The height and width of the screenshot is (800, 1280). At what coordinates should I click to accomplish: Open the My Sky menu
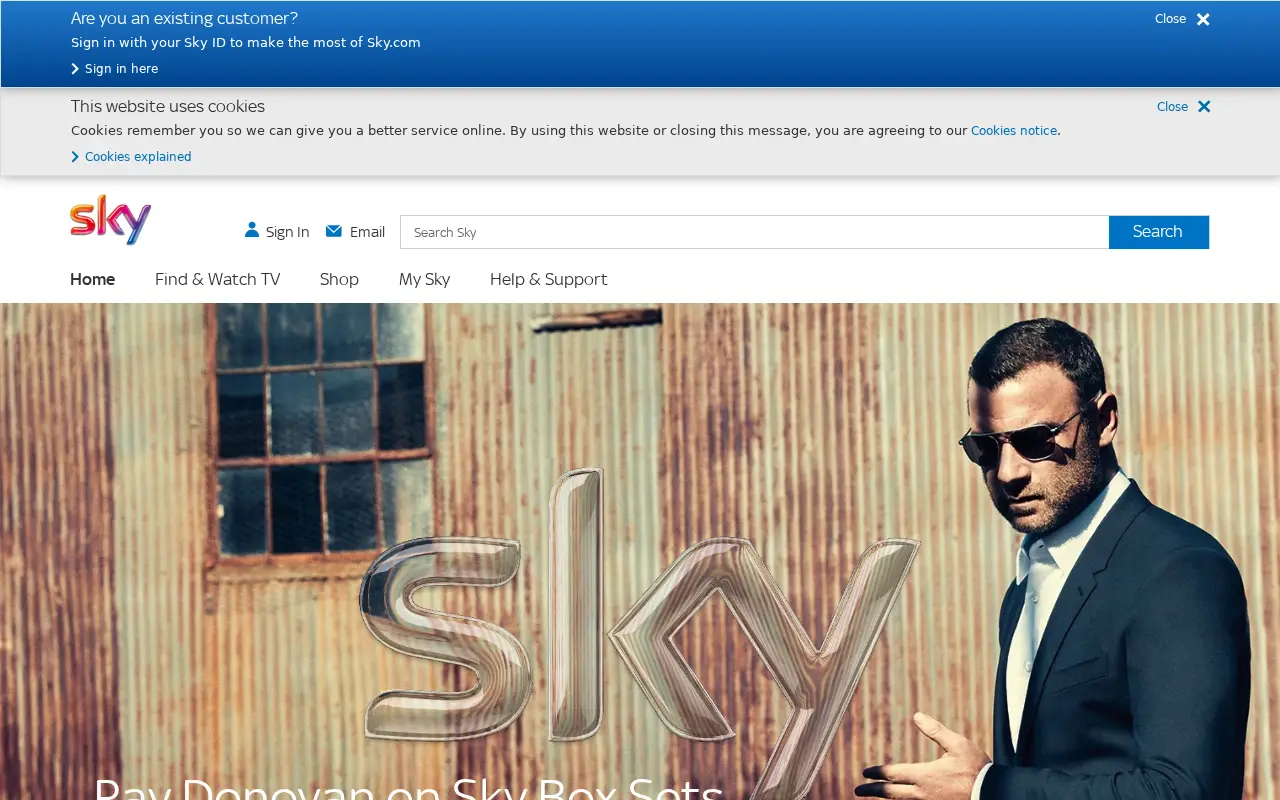tap(424, 279)
